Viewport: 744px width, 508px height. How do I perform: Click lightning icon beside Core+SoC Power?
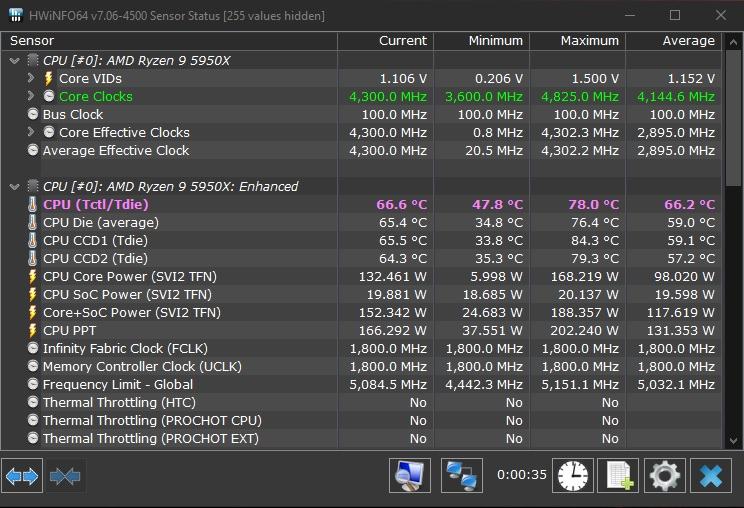(x=32, y=313)
